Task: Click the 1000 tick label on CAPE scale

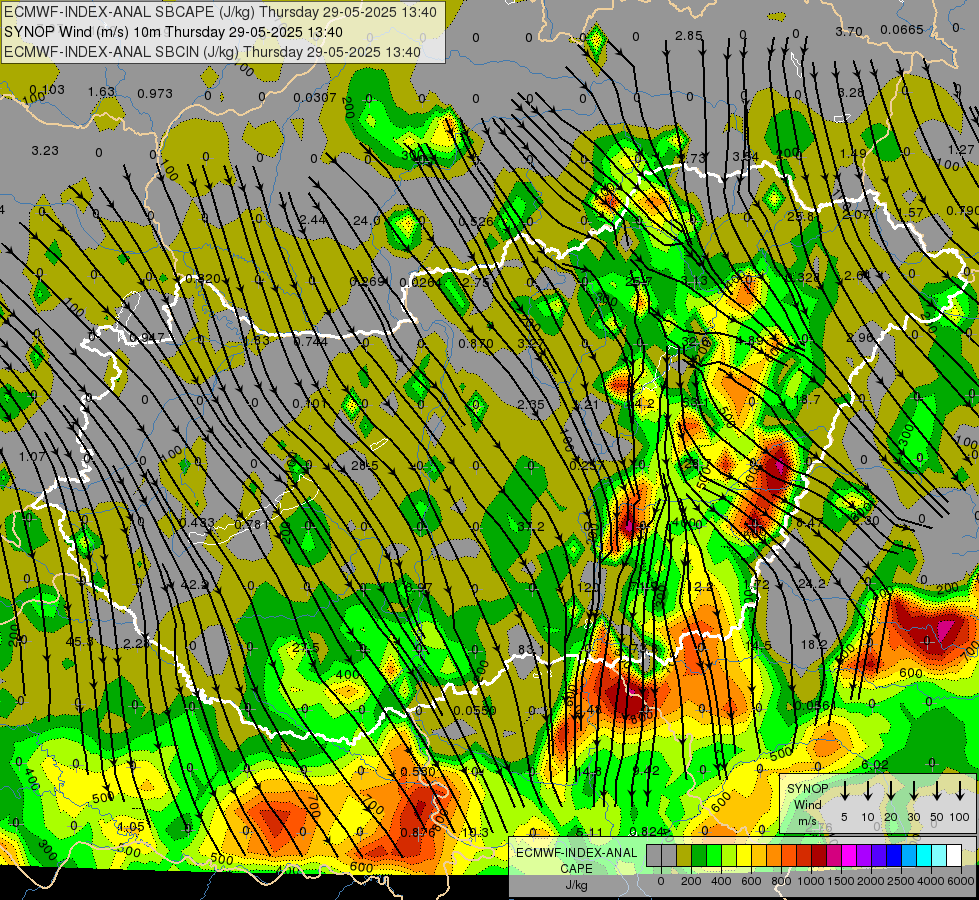Action: [x=811, y=881]
